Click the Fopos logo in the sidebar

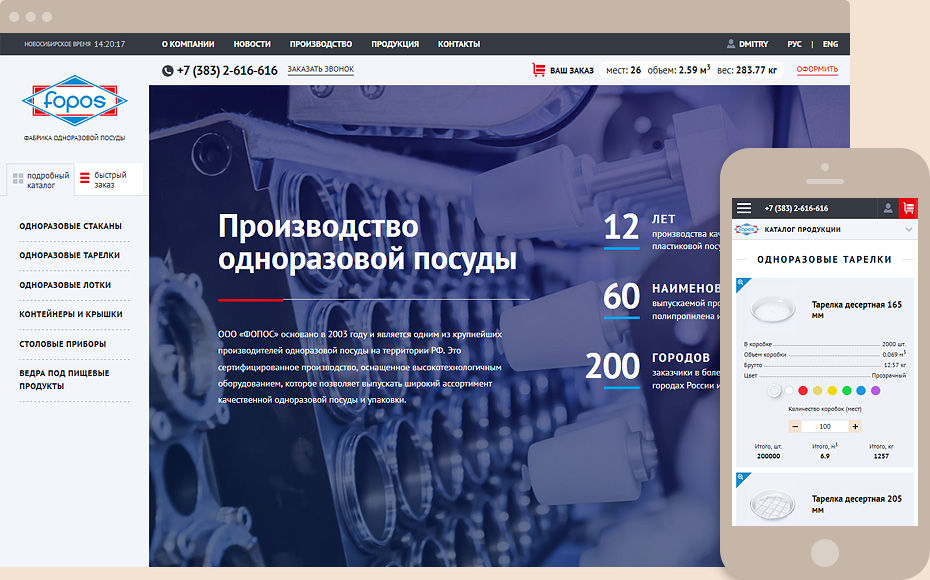(74, 102)
